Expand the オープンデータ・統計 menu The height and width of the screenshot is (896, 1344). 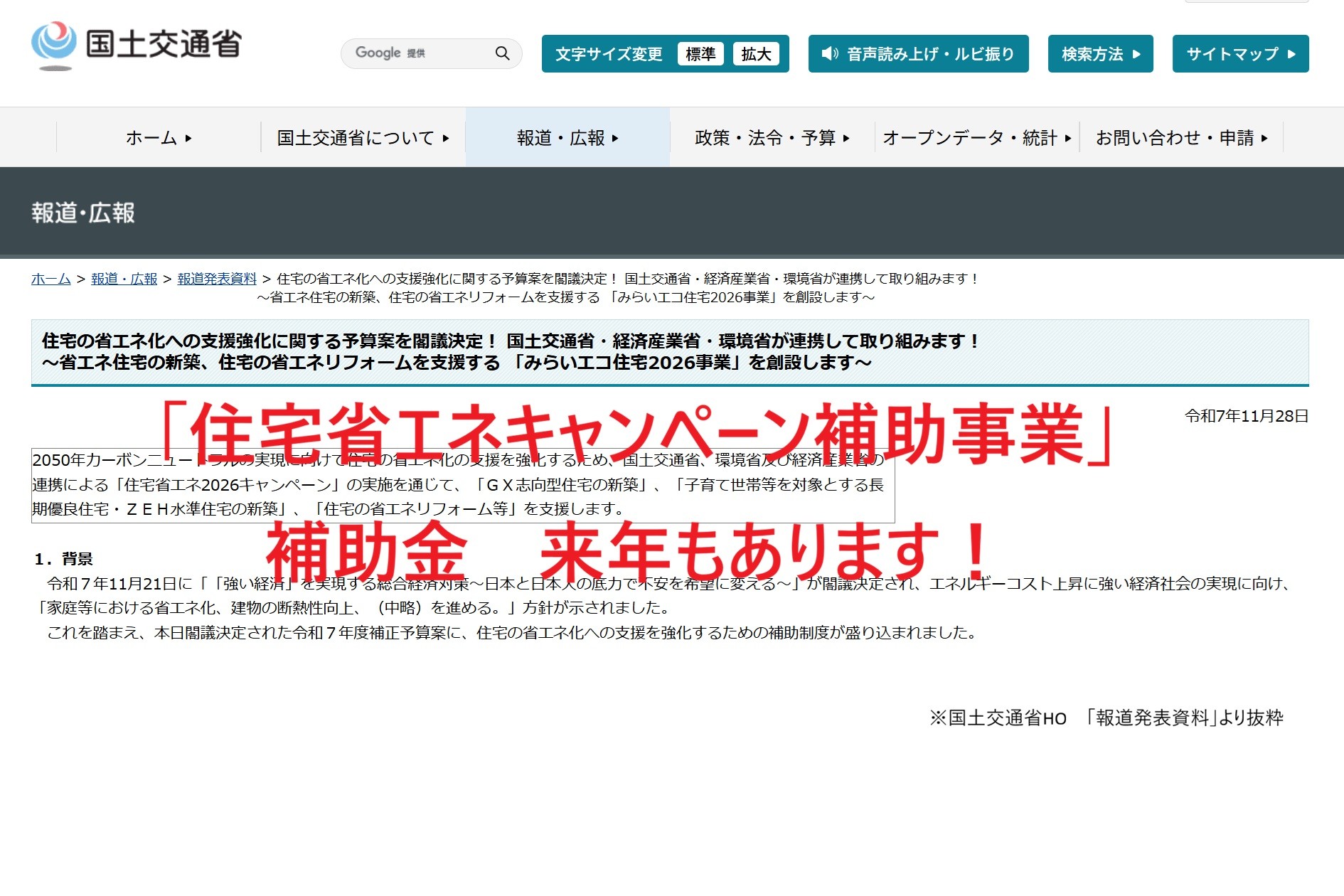pos(976,138)
